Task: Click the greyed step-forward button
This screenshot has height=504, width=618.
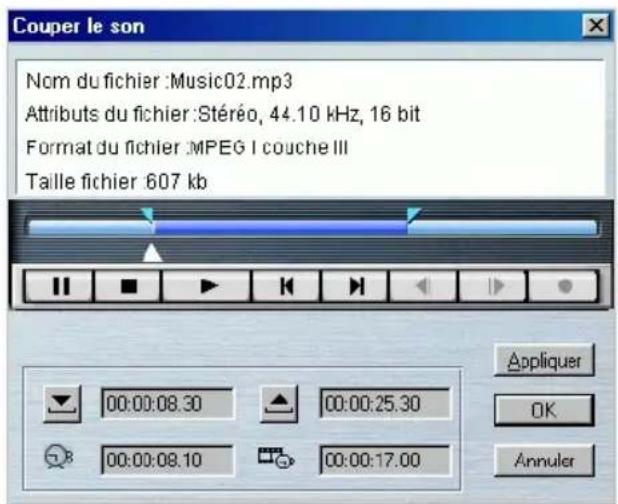Action: (493, 286)
